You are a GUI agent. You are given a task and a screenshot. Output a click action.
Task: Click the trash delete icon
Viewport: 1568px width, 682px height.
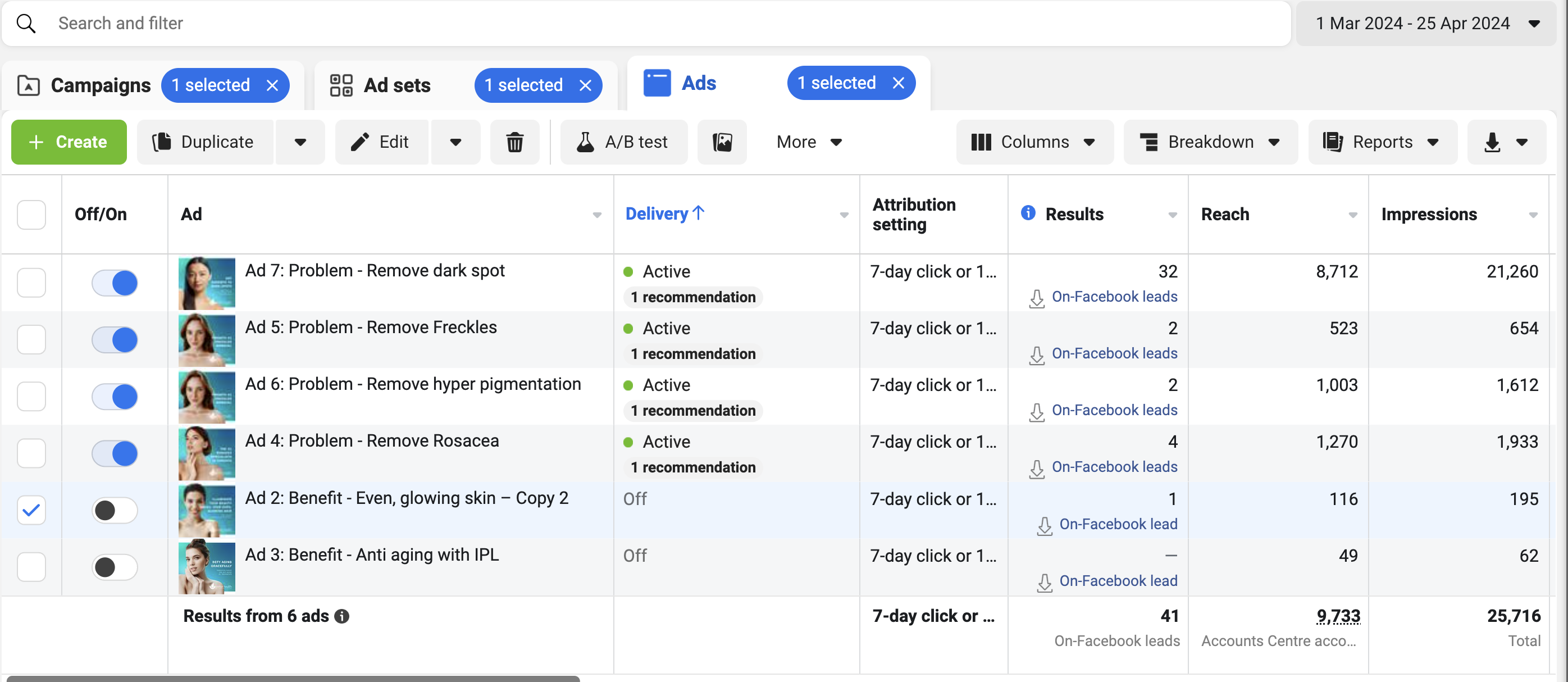(514, 142)
